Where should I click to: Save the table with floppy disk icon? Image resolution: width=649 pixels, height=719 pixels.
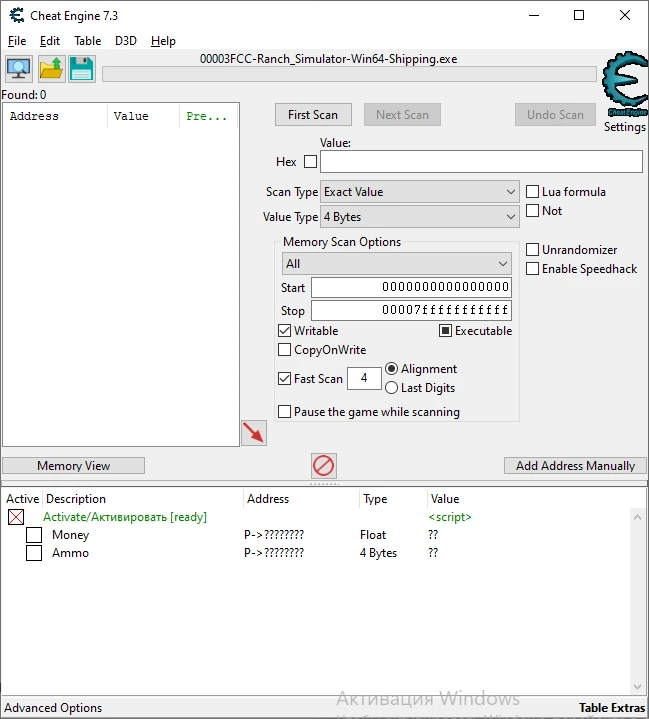[82, 69]
